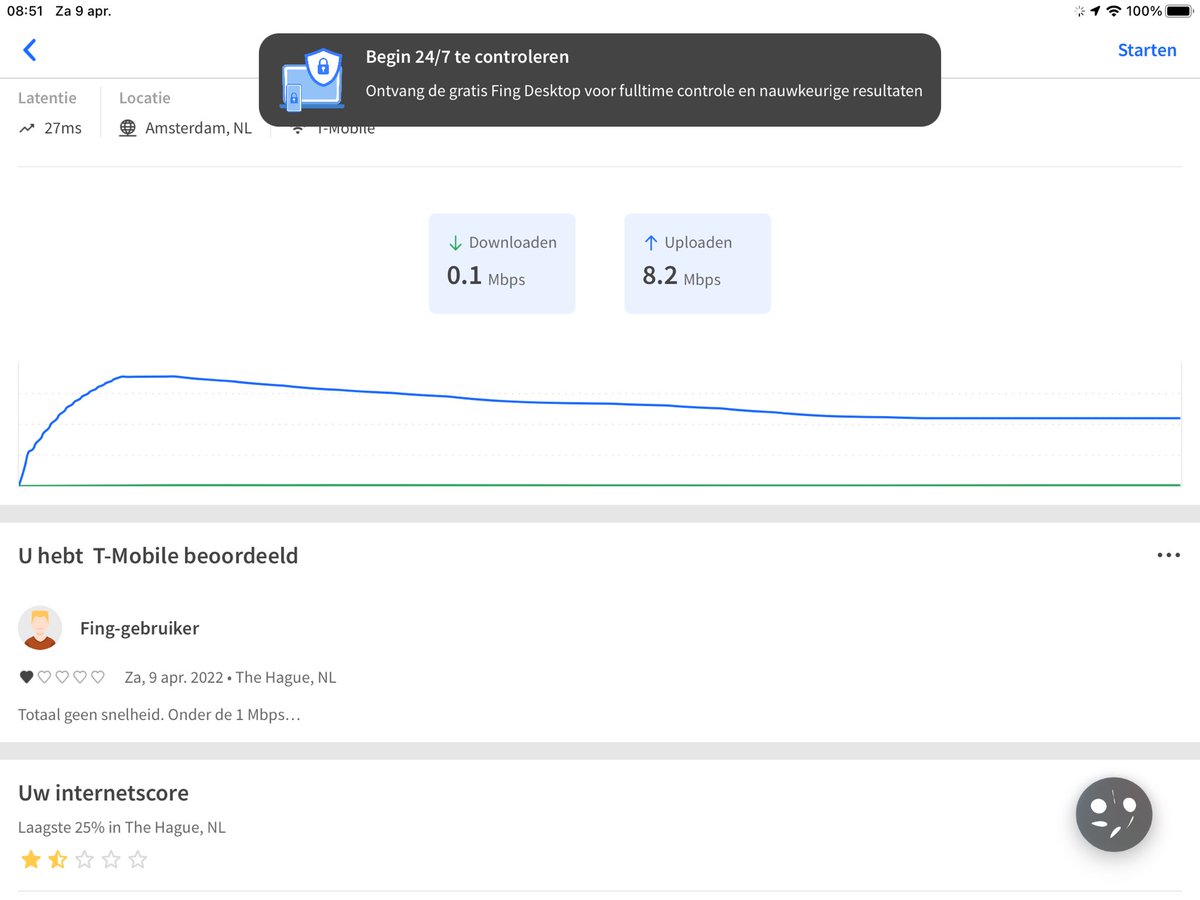Tap the fourth empty score star
Viewport: 1200px width, 900px height.
(111, 859)
